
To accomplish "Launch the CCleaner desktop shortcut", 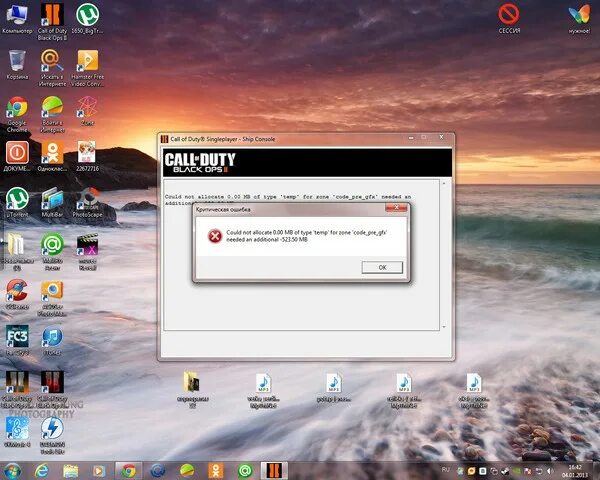I will pos(17,294).
